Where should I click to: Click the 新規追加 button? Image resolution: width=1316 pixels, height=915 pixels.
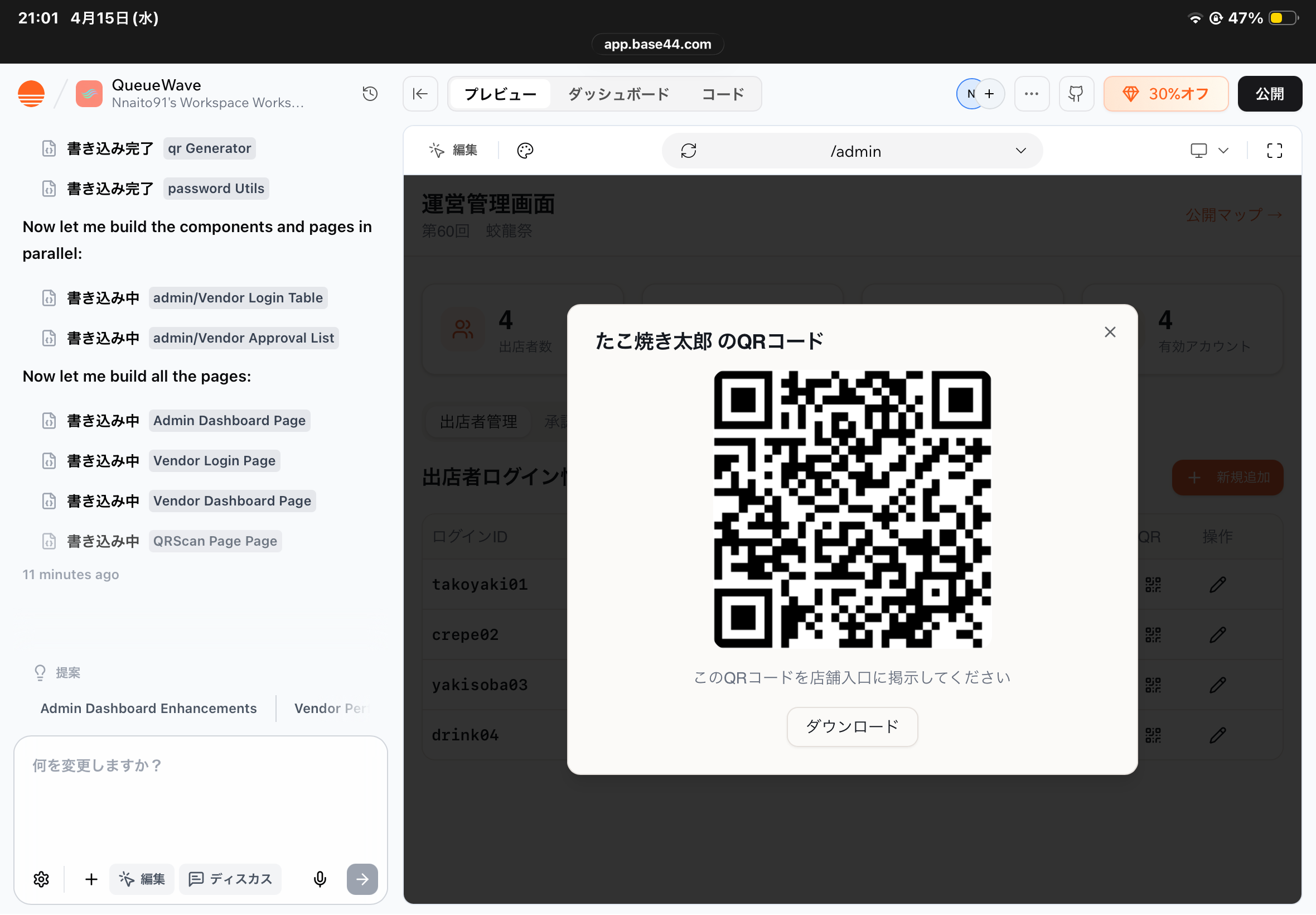click(x=1227, y=478)
